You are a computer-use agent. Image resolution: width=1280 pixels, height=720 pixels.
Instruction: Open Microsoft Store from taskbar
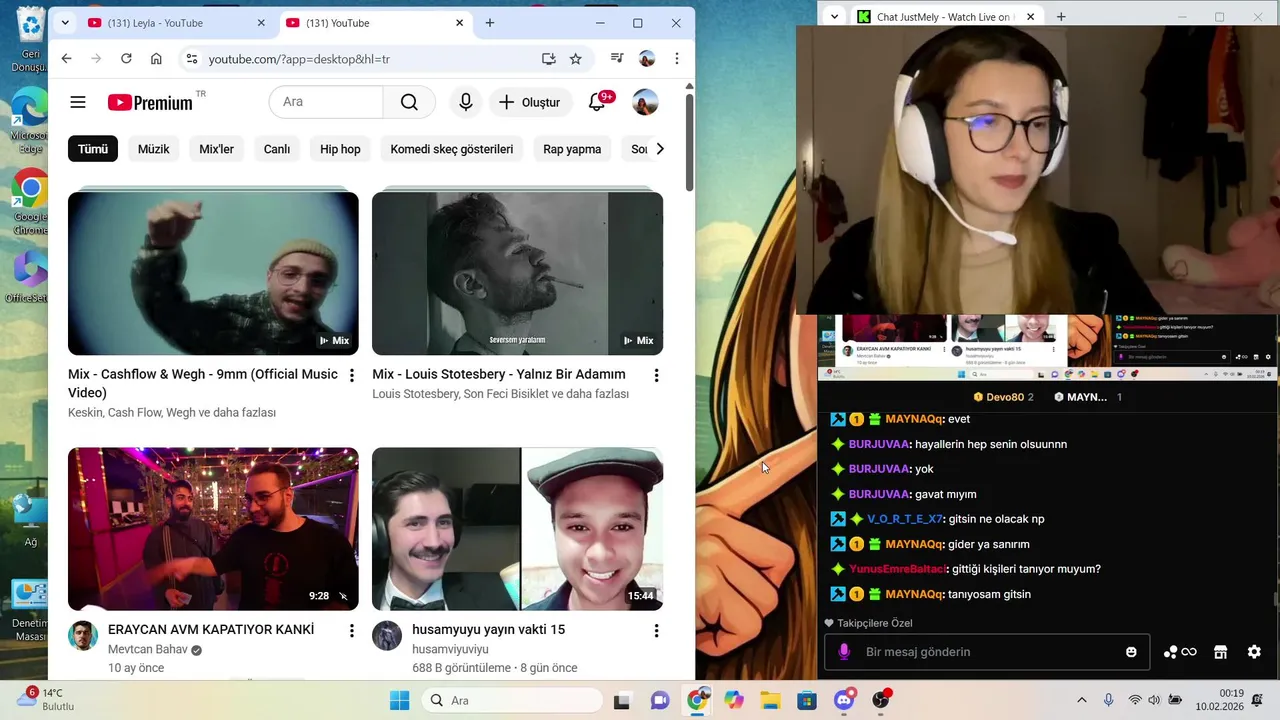[807, 700]
